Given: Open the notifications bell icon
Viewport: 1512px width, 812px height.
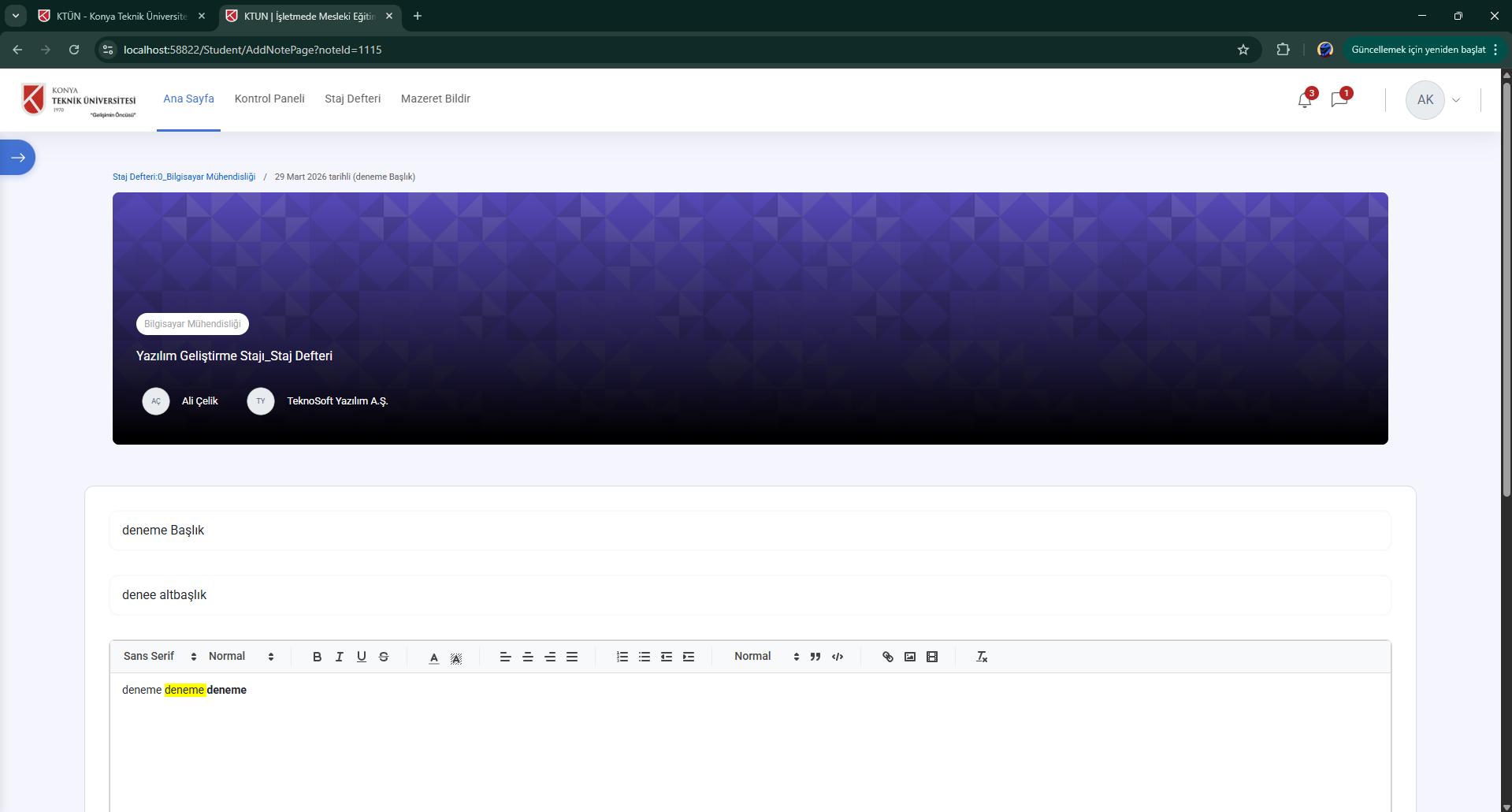Looking at the screenshot, I should 1304,100.
